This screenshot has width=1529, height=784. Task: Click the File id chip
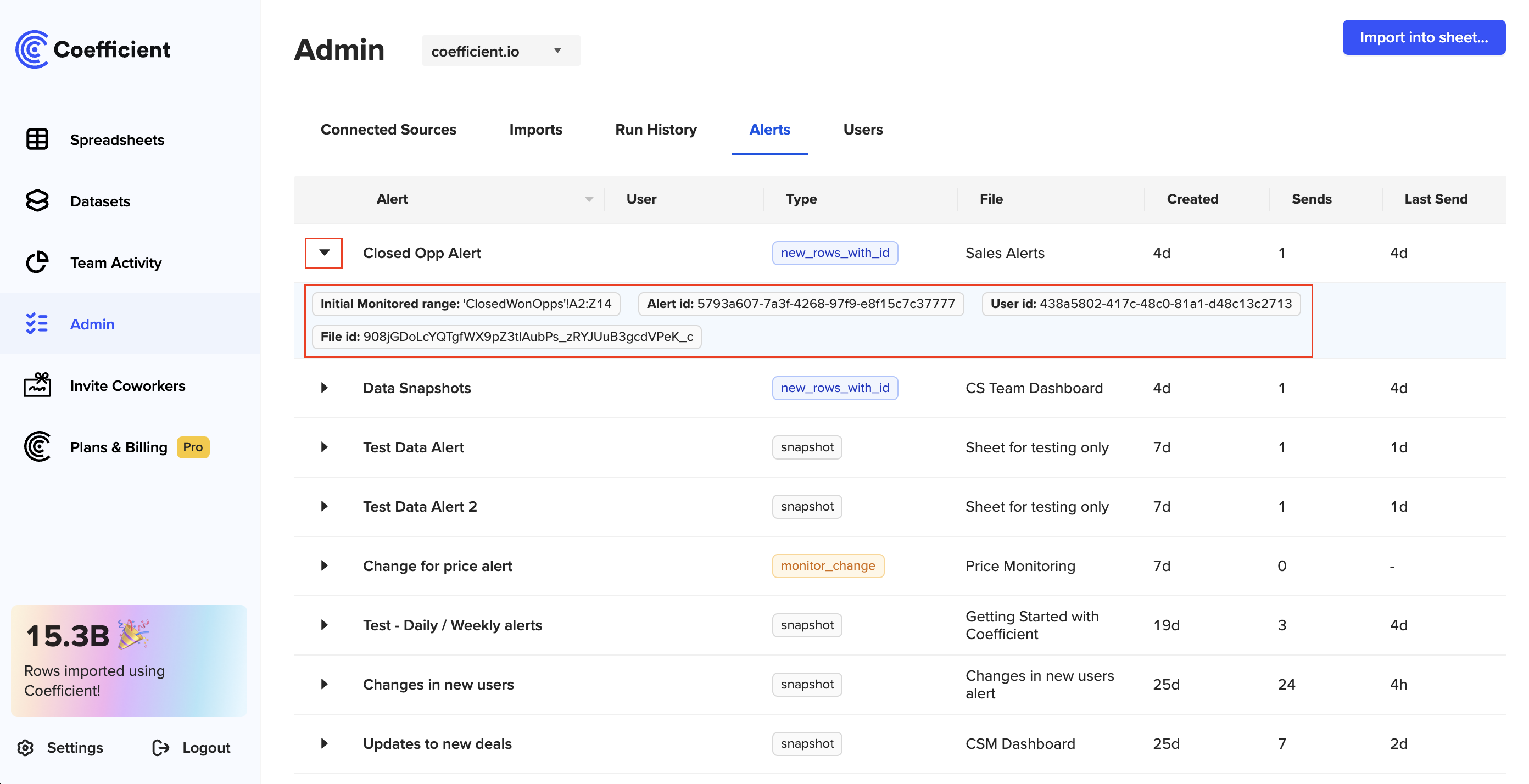coord(506,337)
